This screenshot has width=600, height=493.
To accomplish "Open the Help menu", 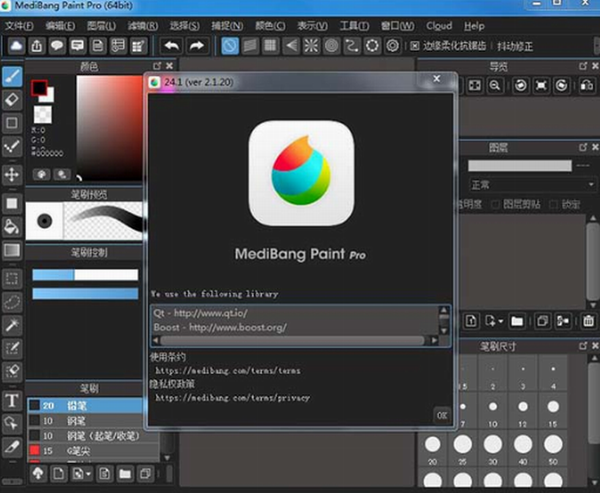I will 474,26.
